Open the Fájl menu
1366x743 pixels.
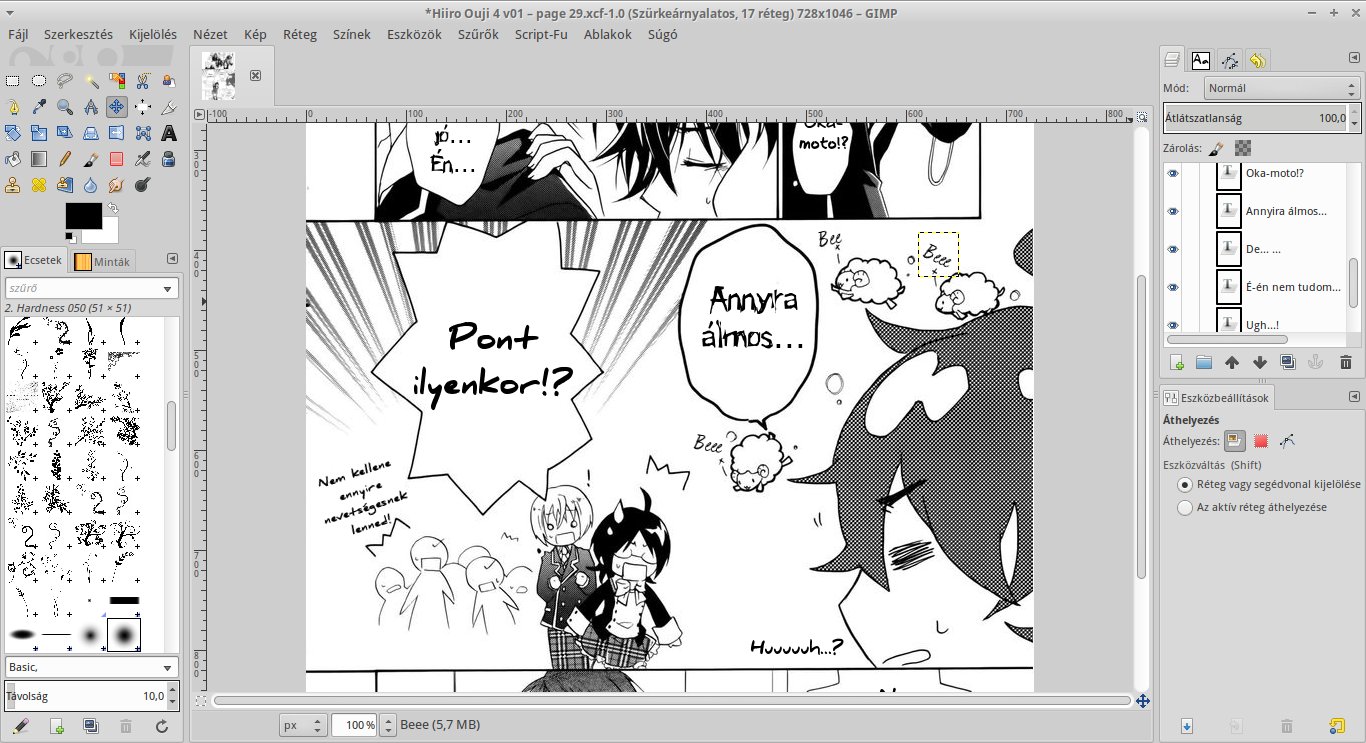click(x=18, y=34)
